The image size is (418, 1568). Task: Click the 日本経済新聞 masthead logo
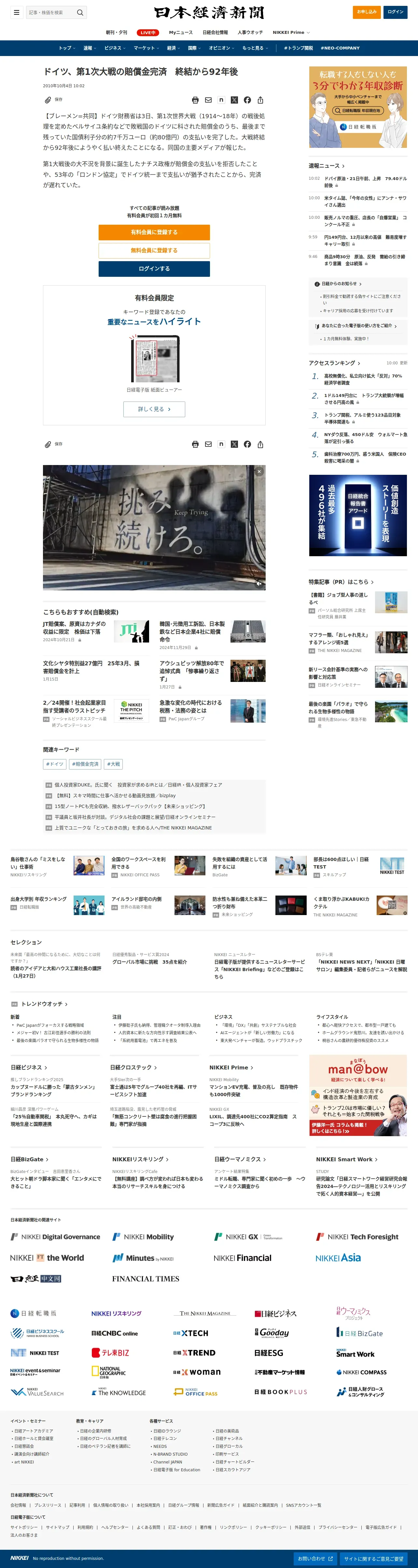coord(209,12)
